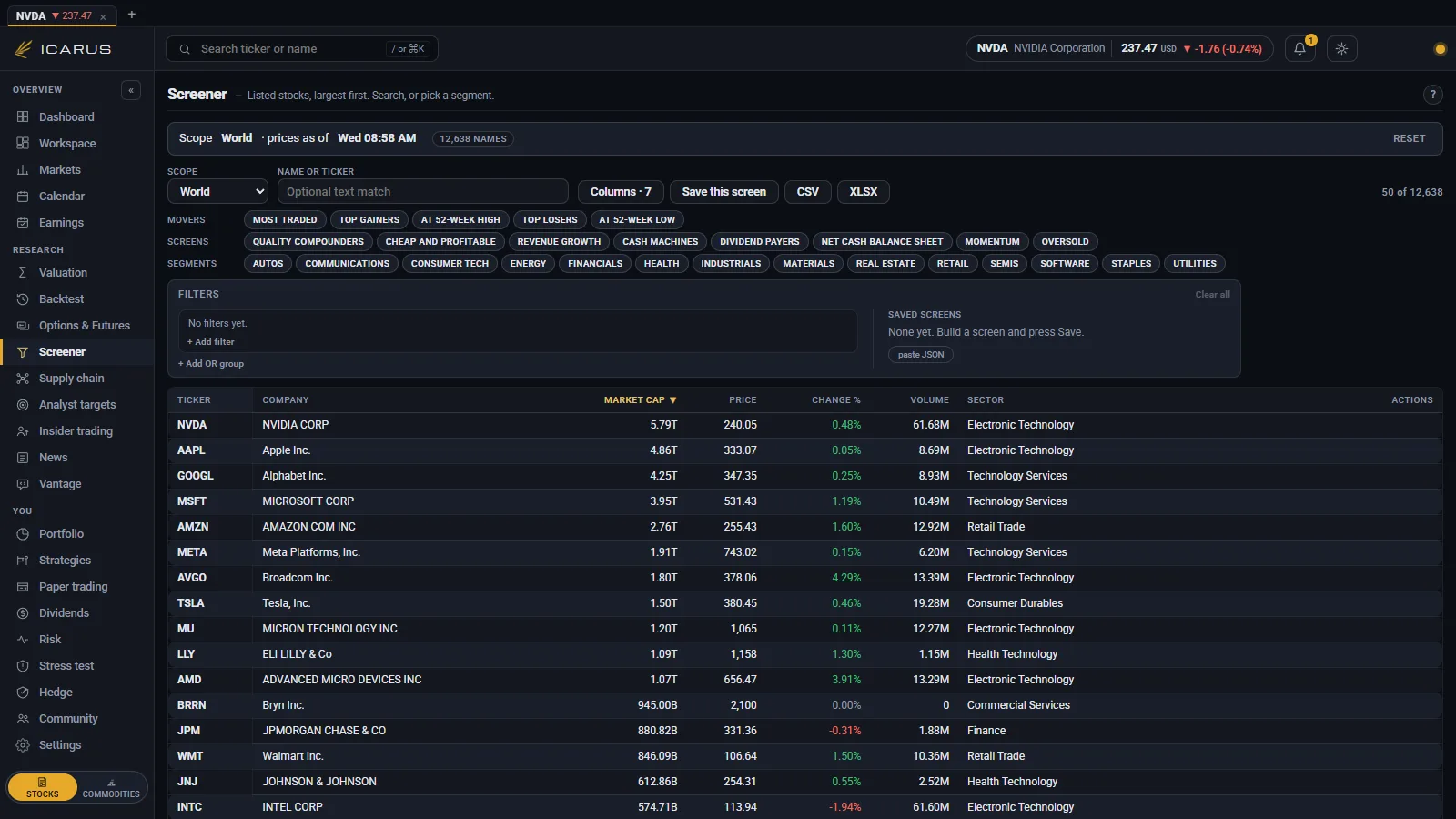Click Save this screen button
Viewport: 1456px width, 819px height.
pyautogui.click(x=723, y=191)
